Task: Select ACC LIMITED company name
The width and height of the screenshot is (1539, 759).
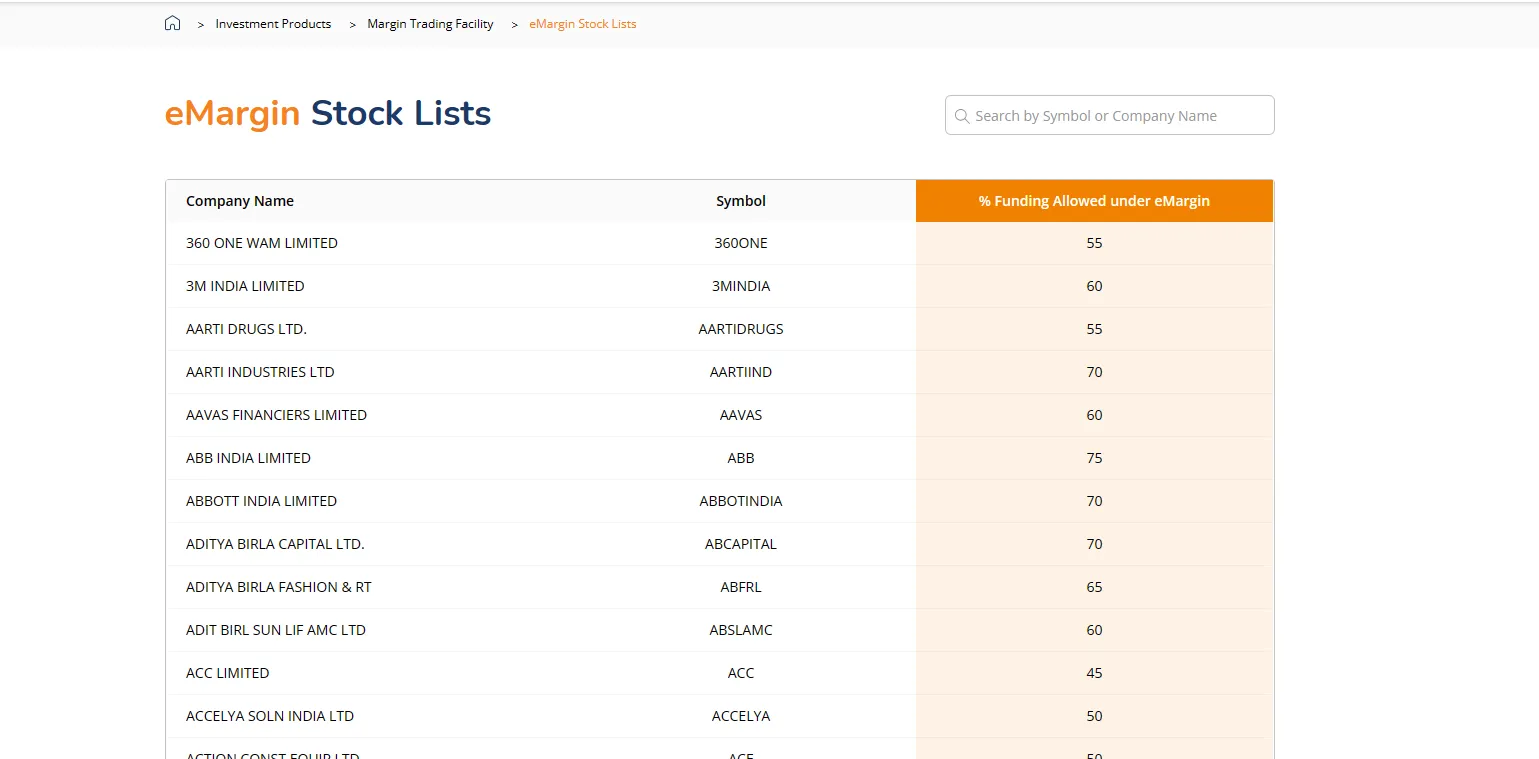Action: (x=228, y=673)
